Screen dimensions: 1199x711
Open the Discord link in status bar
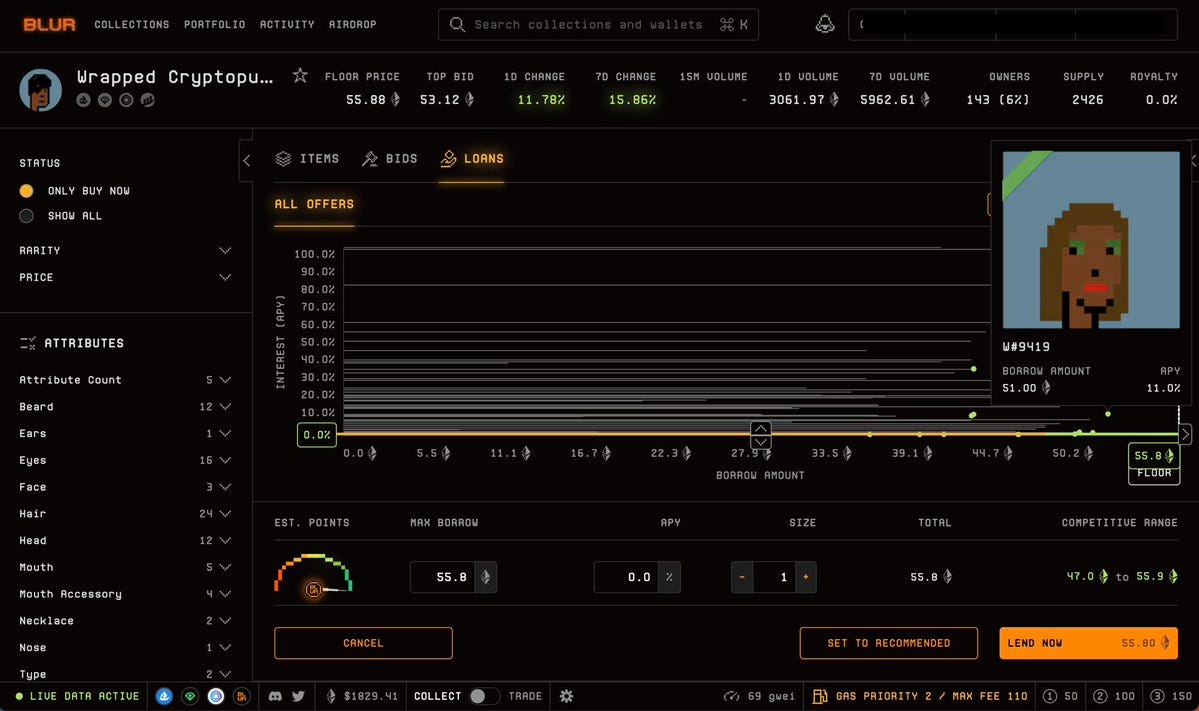[x=275, y=696]
